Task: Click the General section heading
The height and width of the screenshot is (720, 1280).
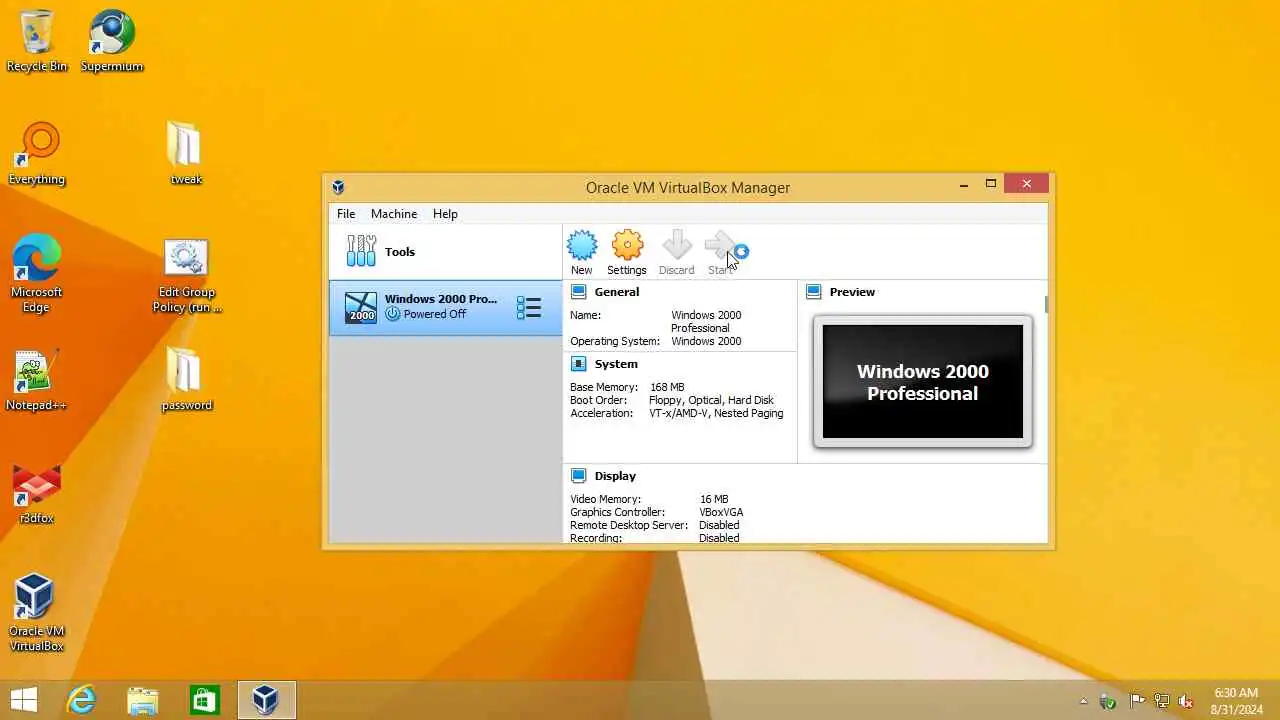Action: [x=617, y=292]
